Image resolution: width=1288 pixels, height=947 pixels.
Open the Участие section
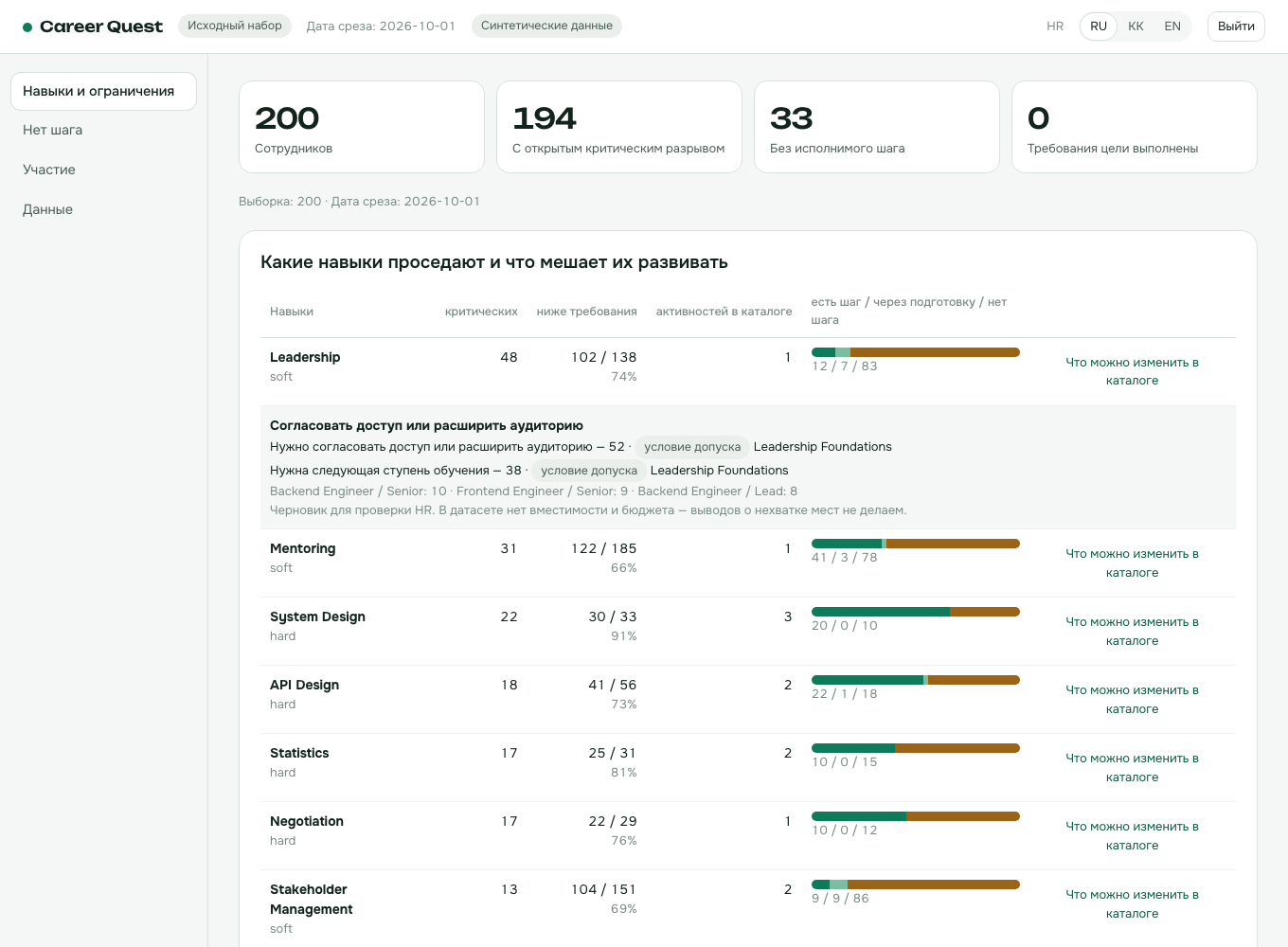pos(103,170)
